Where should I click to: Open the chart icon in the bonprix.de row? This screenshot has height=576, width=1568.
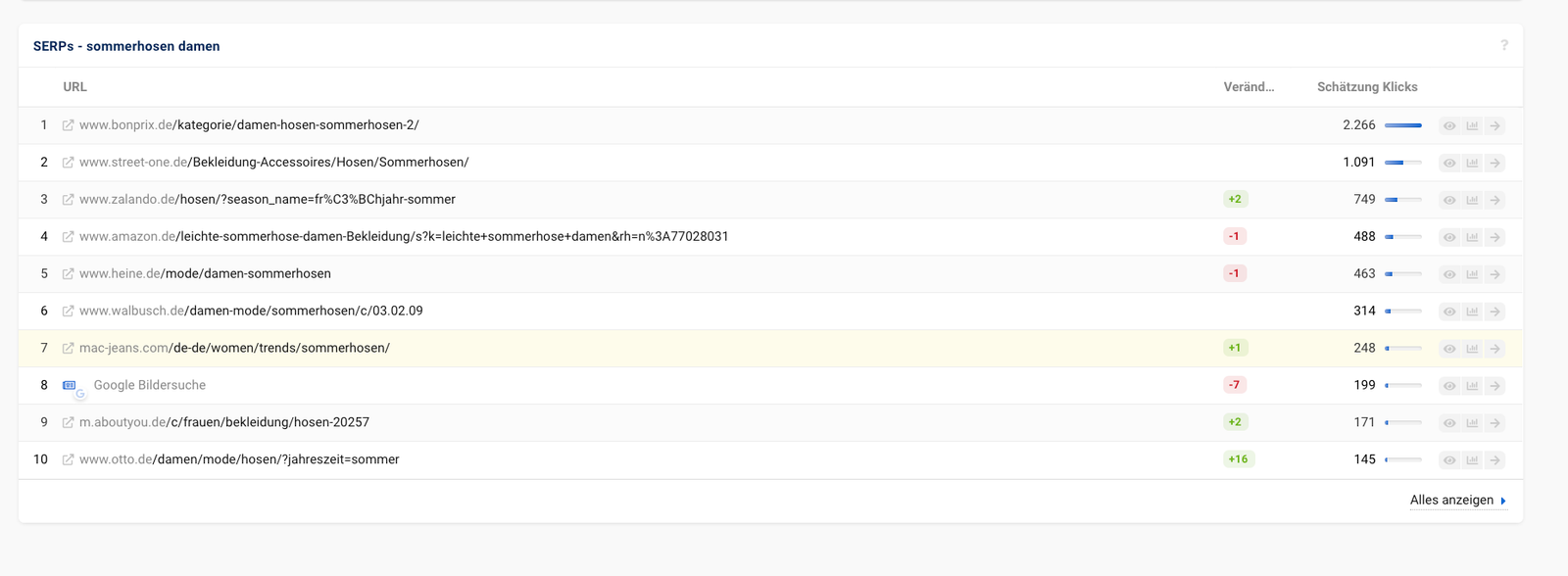click(1472, 125)
